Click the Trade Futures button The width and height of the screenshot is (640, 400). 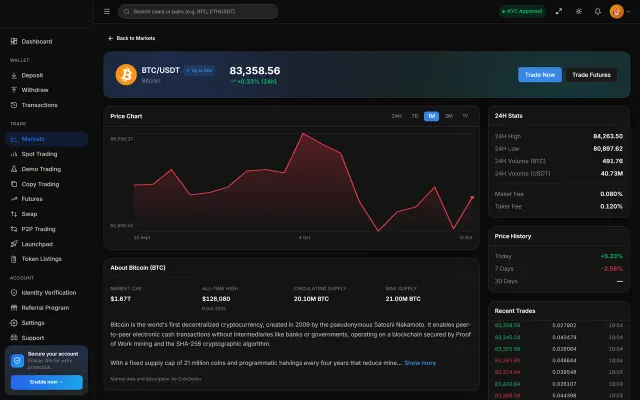tap(591, 75)
